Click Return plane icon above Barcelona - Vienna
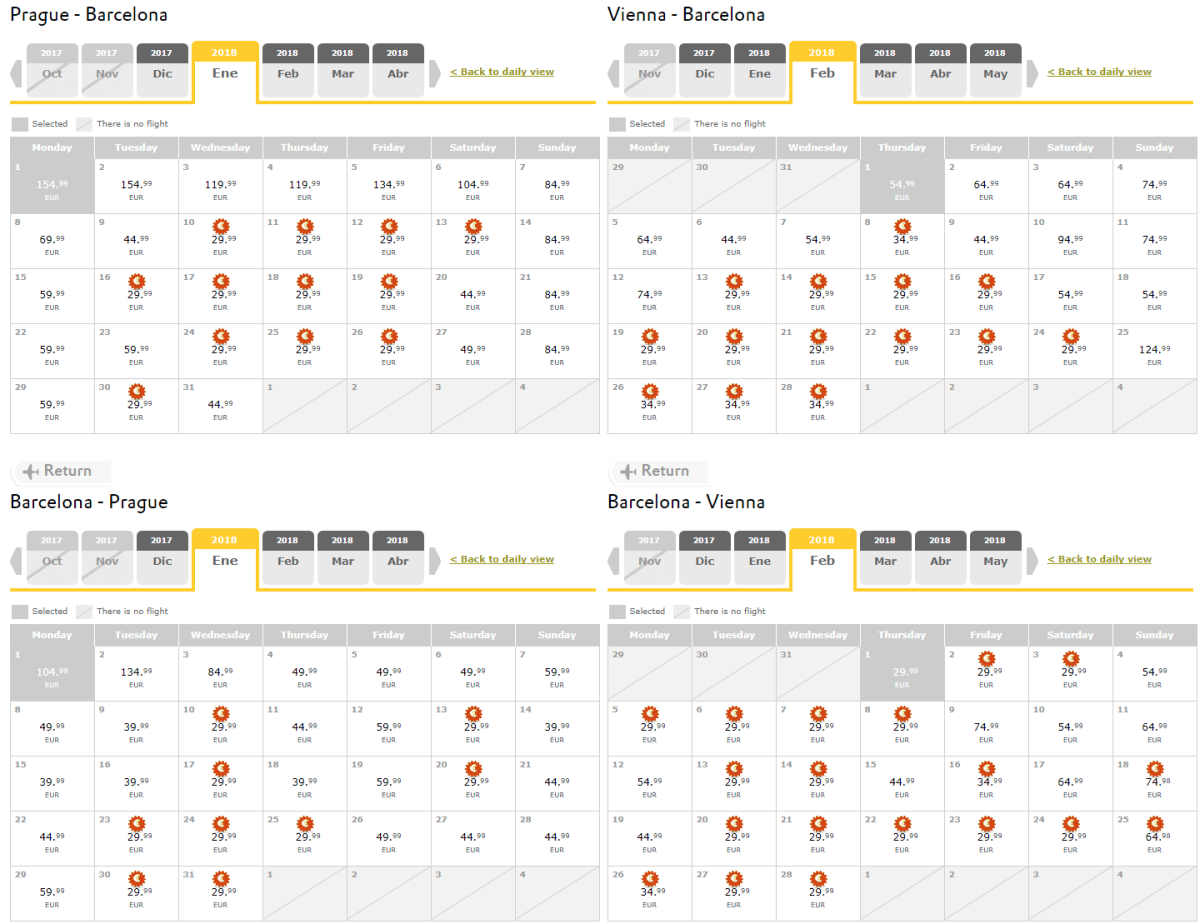Viewport: 1200px width, 924px height. [x=629, y=471]
